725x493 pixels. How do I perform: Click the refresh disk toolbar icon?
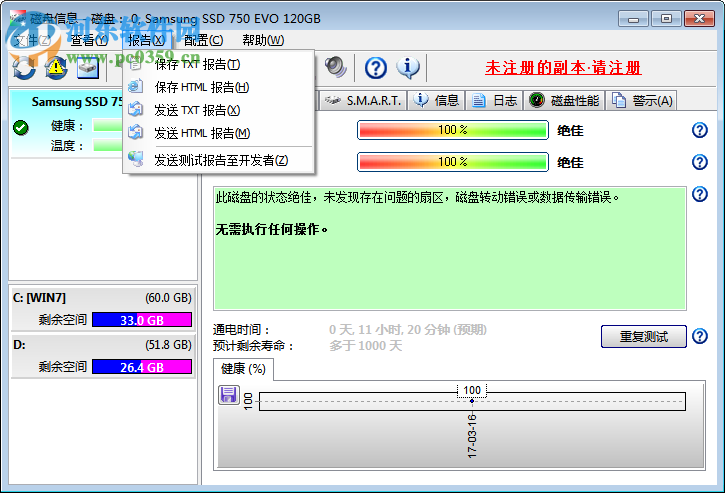coord(24,68)
